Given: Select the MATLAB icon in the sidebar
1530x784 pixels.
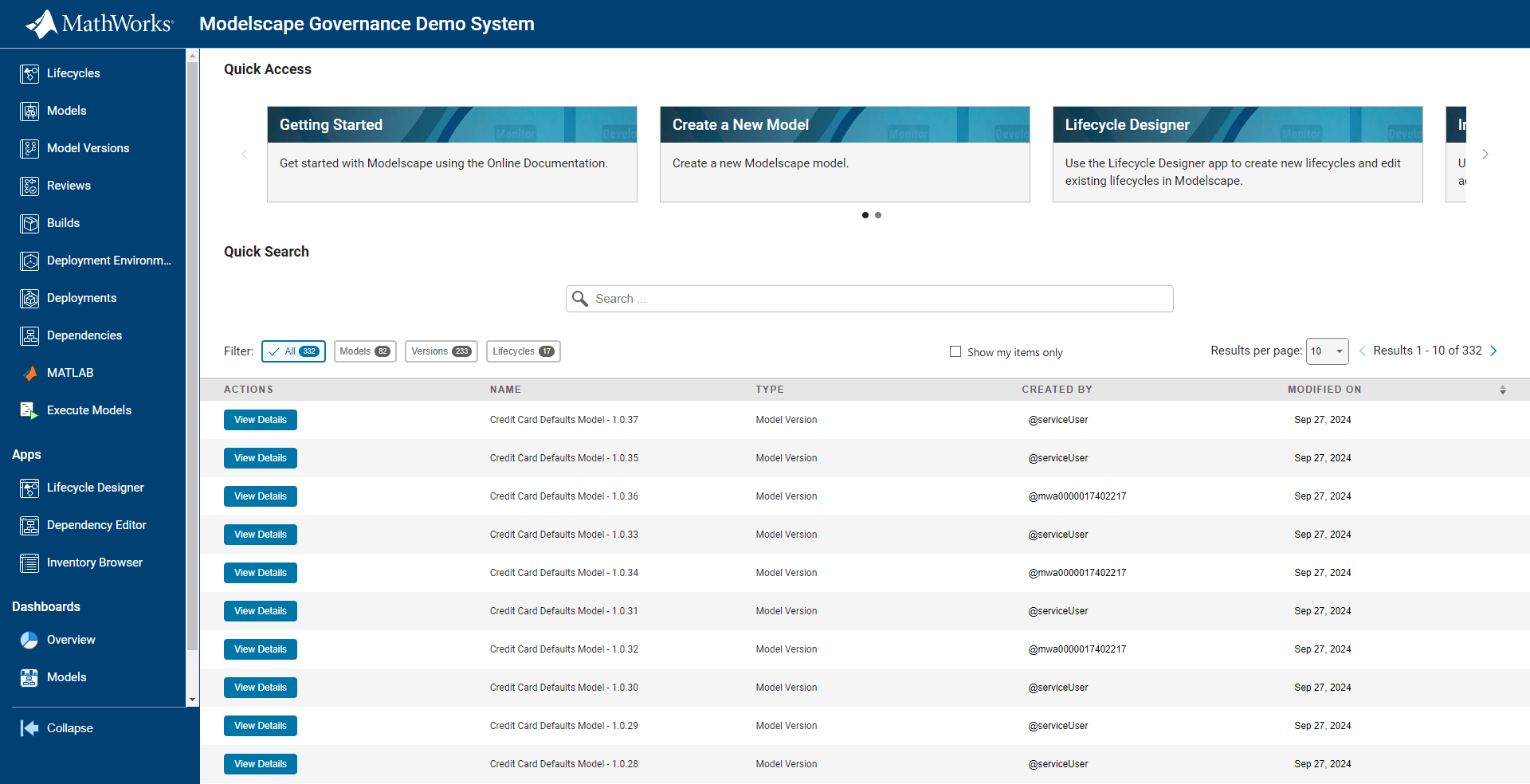Looking at the screenshot, I should click(29, 372).
